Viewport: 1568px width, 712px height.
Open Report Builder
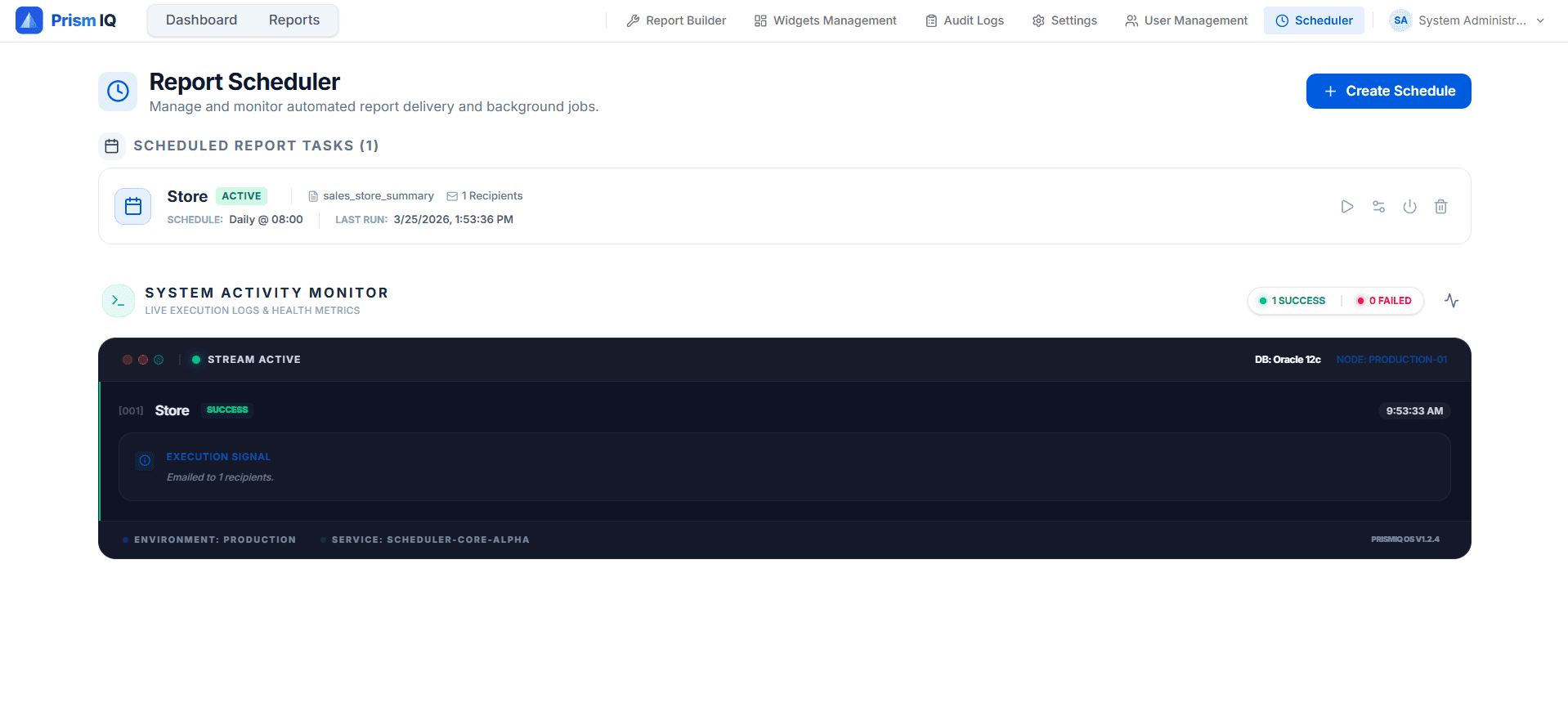676,20
